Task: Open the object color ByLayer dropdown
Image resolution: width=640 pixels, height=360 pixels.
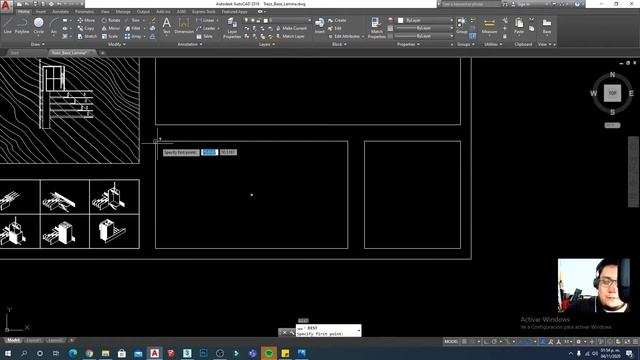Action: (424, 20)
